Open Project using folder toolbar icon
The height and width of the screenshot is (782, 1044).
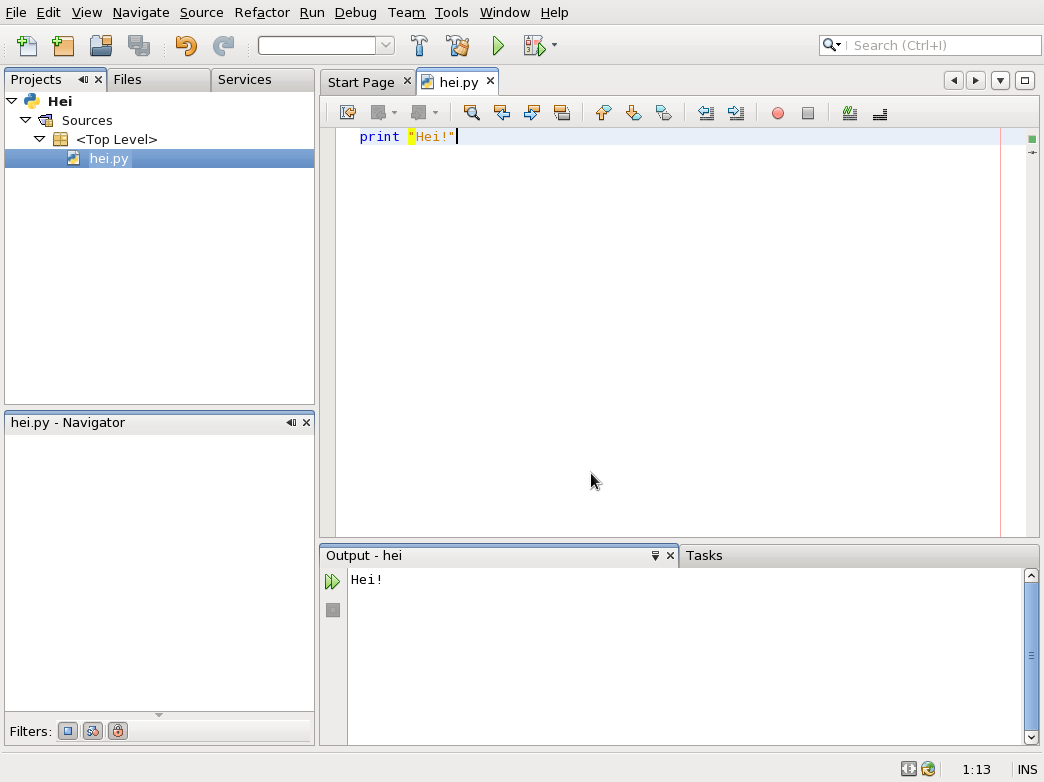101,45
